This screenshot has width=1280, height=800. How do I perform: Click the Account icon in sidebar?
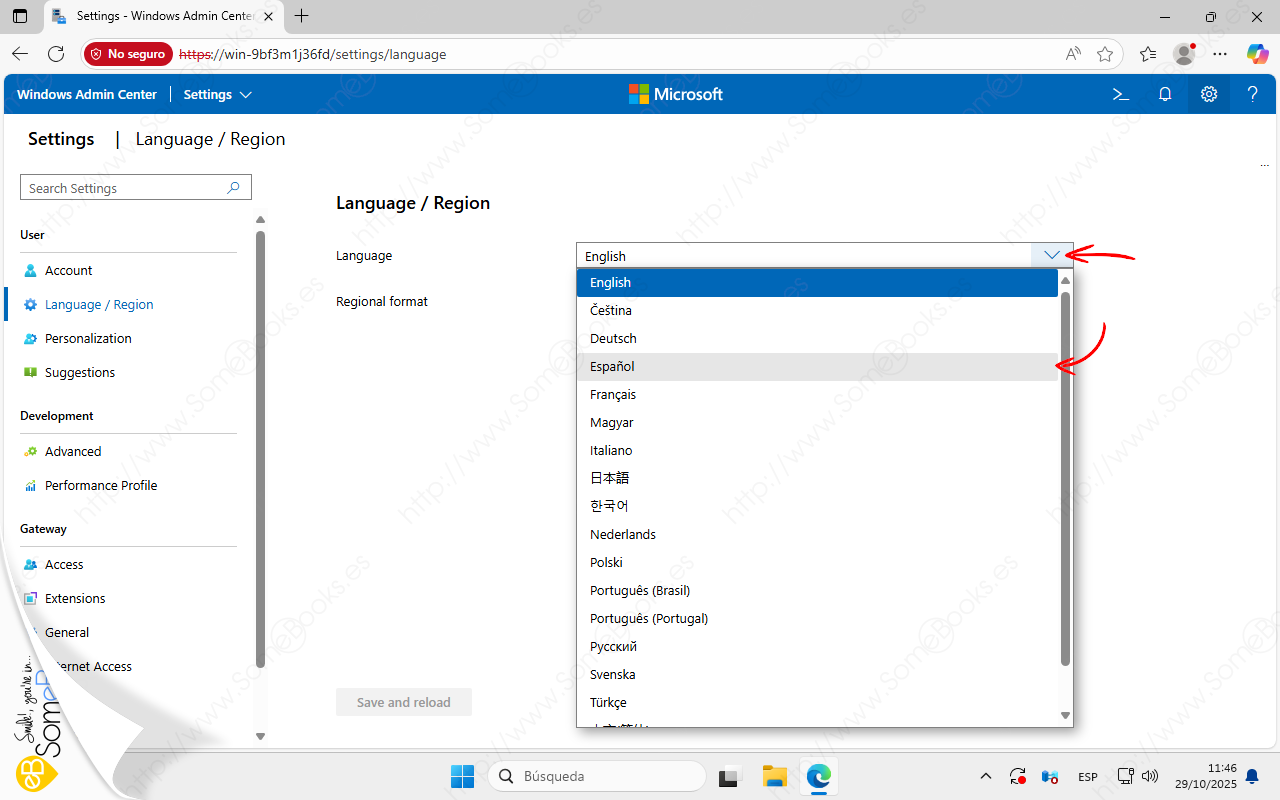tap(30, 270)
